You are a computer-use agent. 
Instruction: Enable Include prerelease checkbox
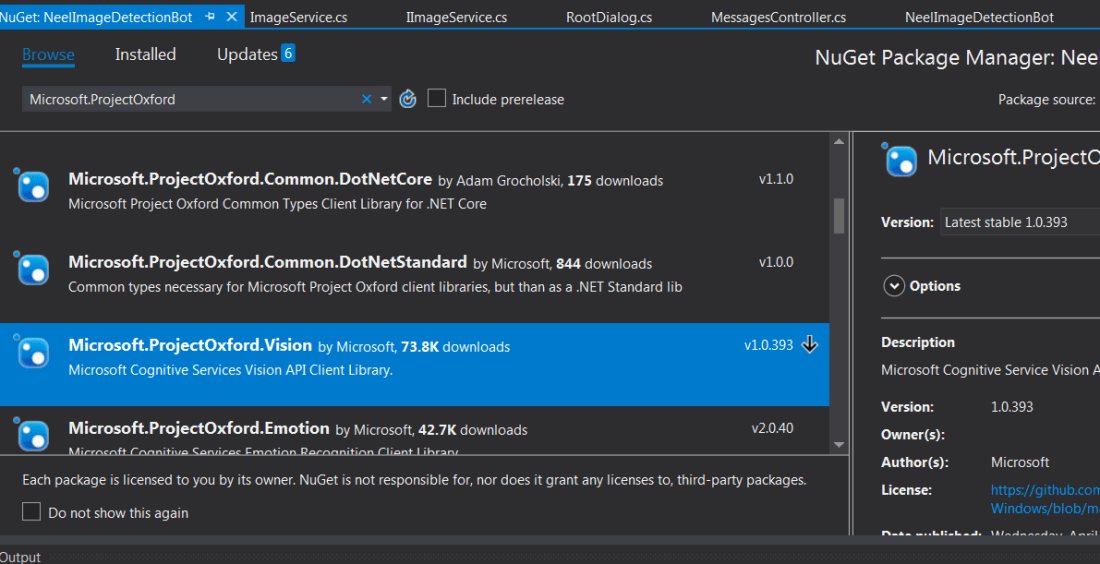437,98
